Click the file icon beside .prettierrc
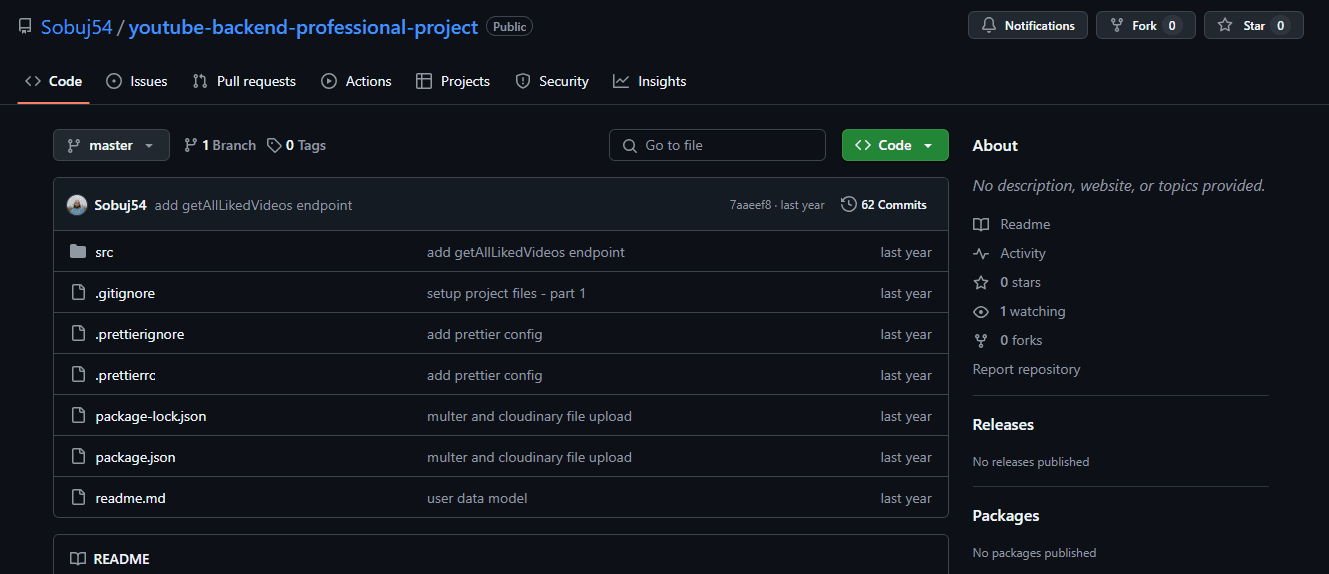Screen dimensions: 1329x574 78,375
